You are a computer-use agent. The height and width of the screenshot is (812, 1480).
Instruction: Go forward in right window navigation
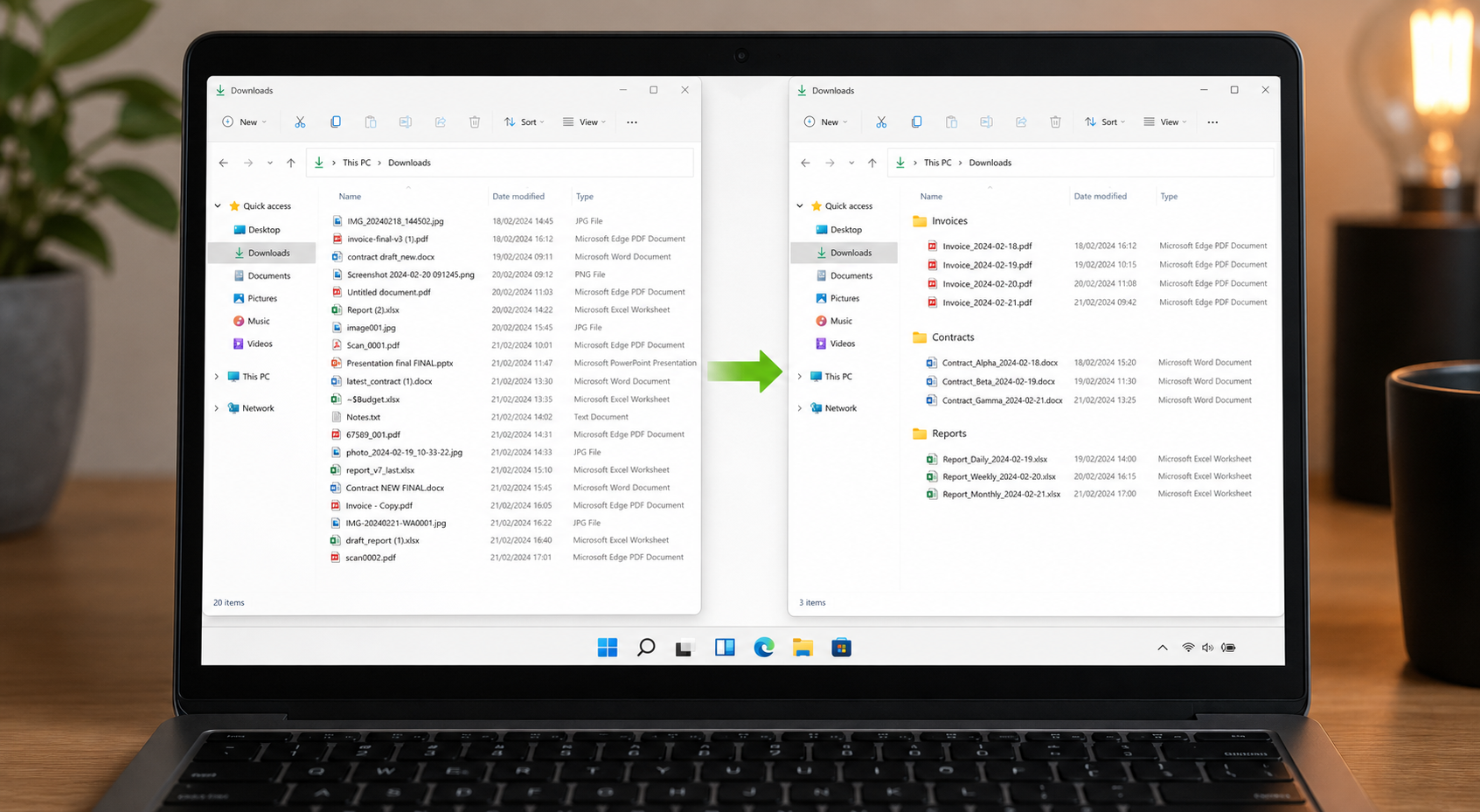(830, 163)
